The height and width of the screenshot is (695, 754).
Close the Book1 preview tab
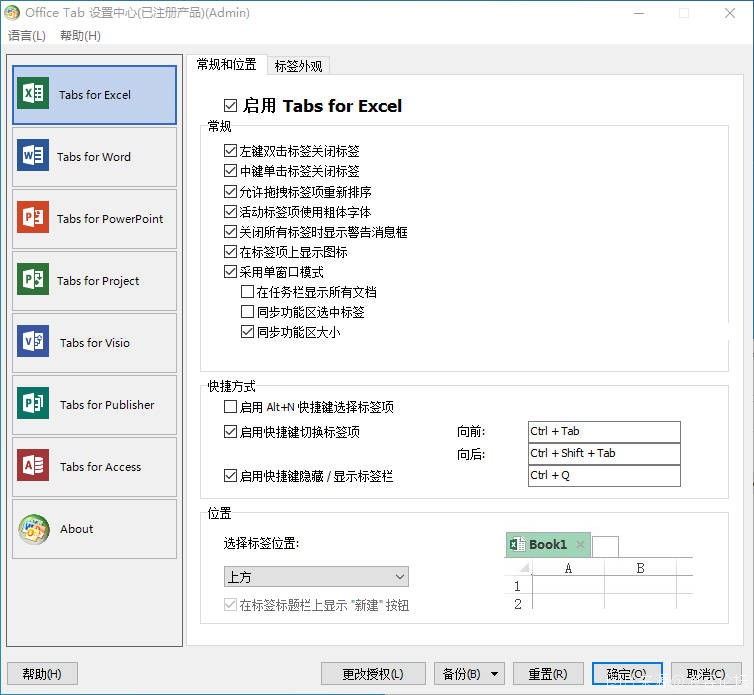(x=580, y=544)
